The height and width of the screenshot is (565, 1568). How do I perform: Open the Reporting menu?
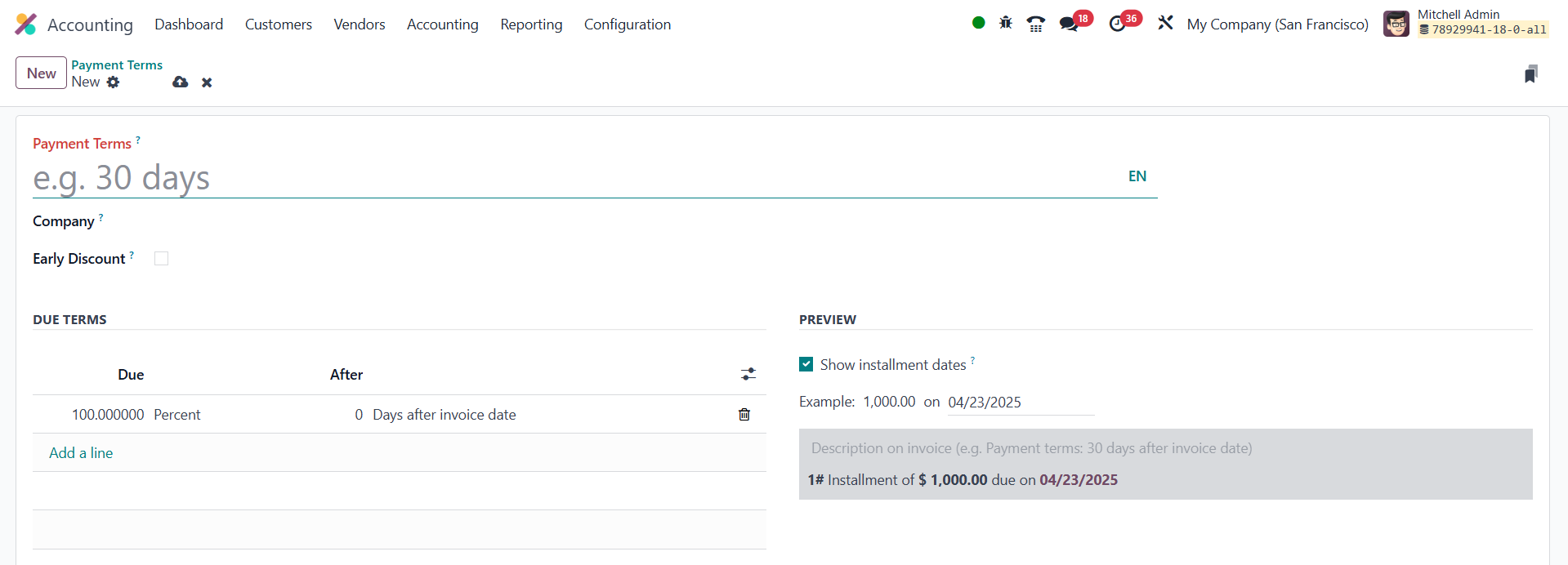[x=531, y=24]
